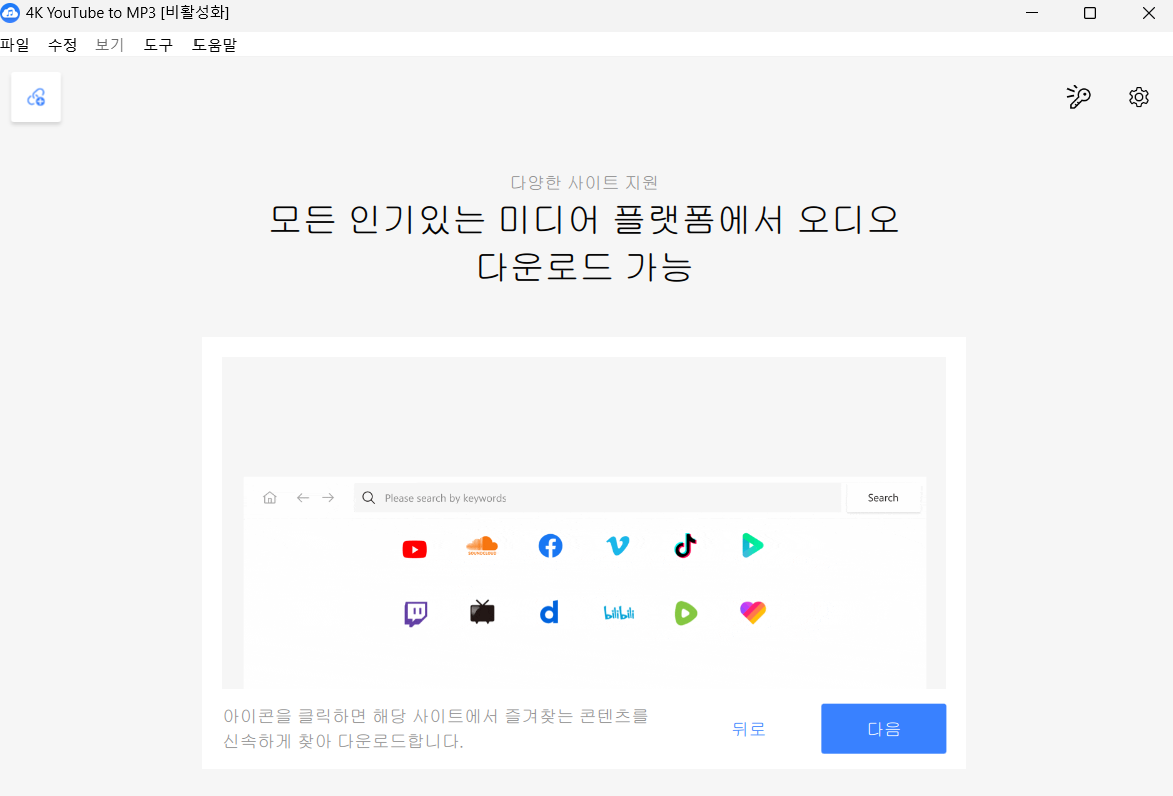Click the '다양한 사이트 지원' subtitle text

(584, 183)
